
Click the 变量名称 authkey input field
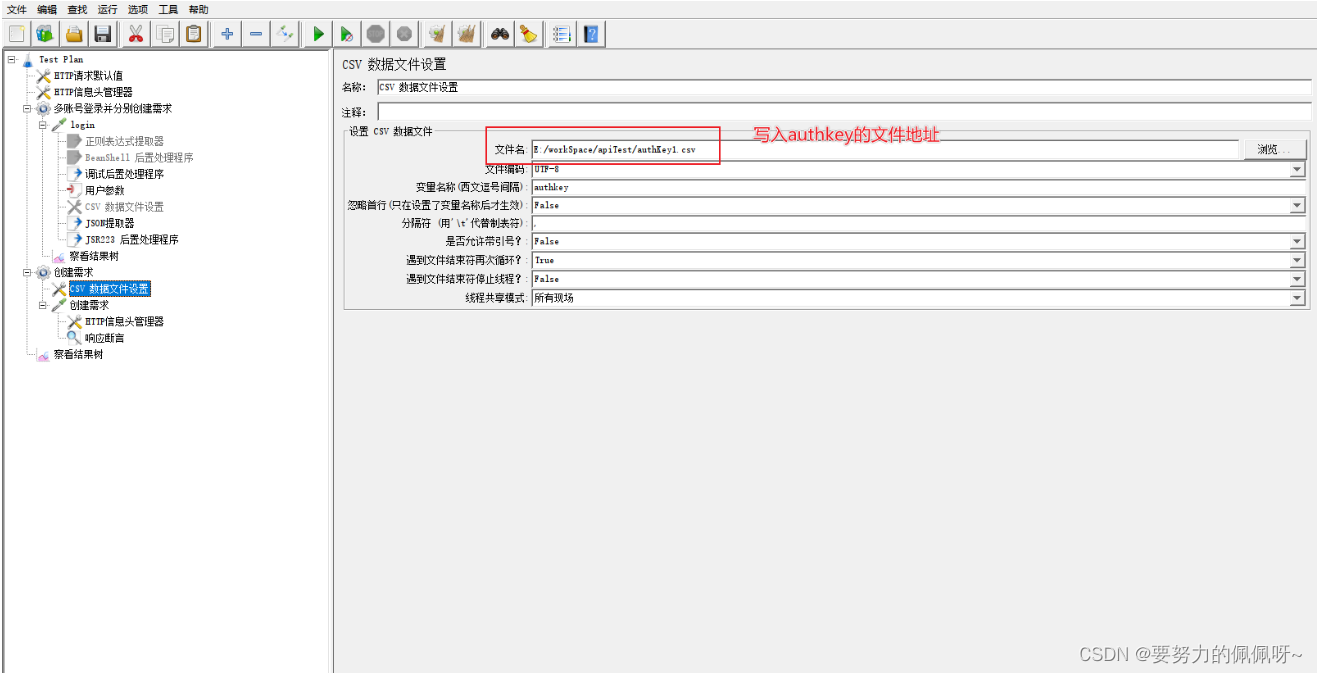(918, 187)
